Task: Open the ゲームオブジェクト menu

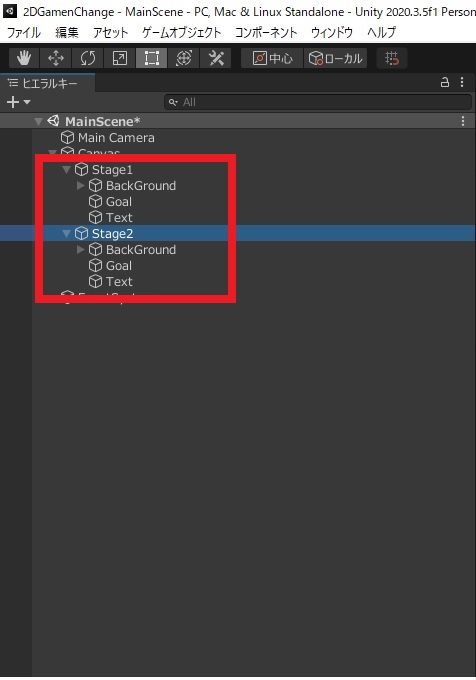Action: pos(182,33)
